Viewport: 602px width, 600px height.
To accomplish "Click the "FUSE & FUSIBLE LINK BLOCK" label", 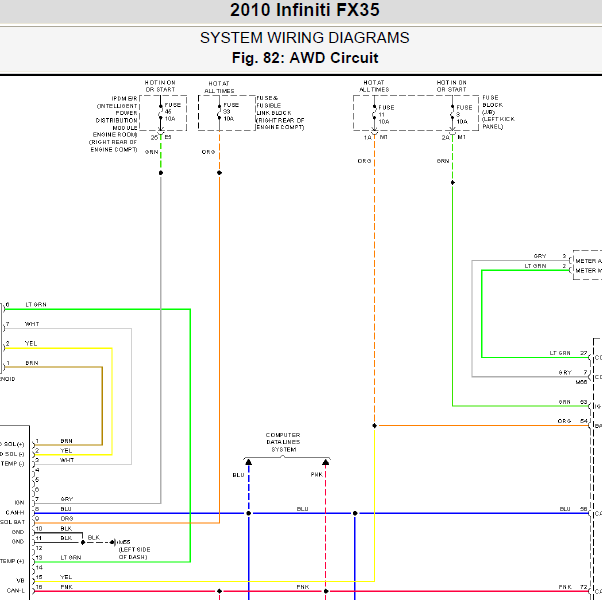I will pyautogui.click(x=280, y=112).
